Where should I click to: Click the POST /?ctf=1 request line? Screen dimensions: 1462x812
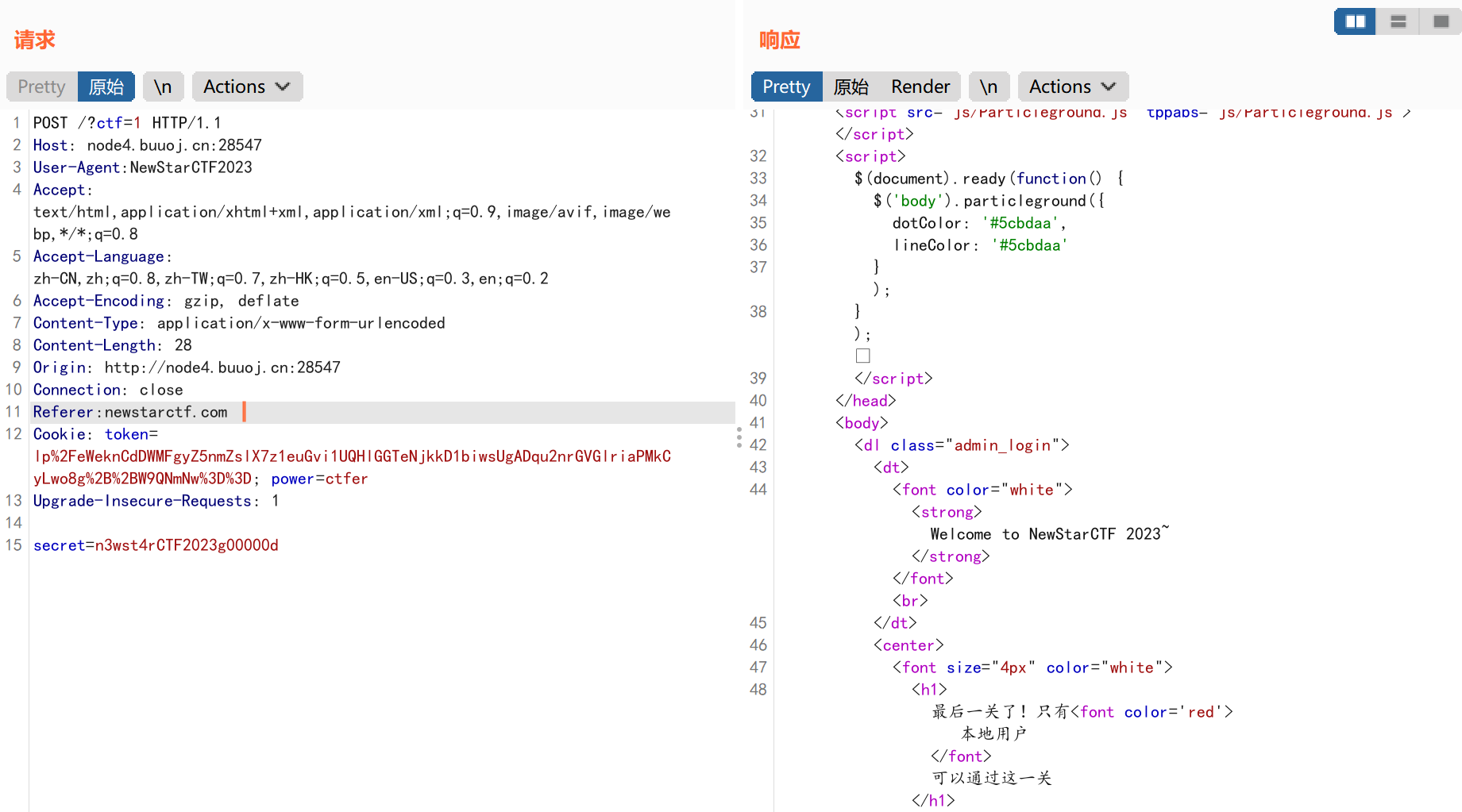(127, 123)
